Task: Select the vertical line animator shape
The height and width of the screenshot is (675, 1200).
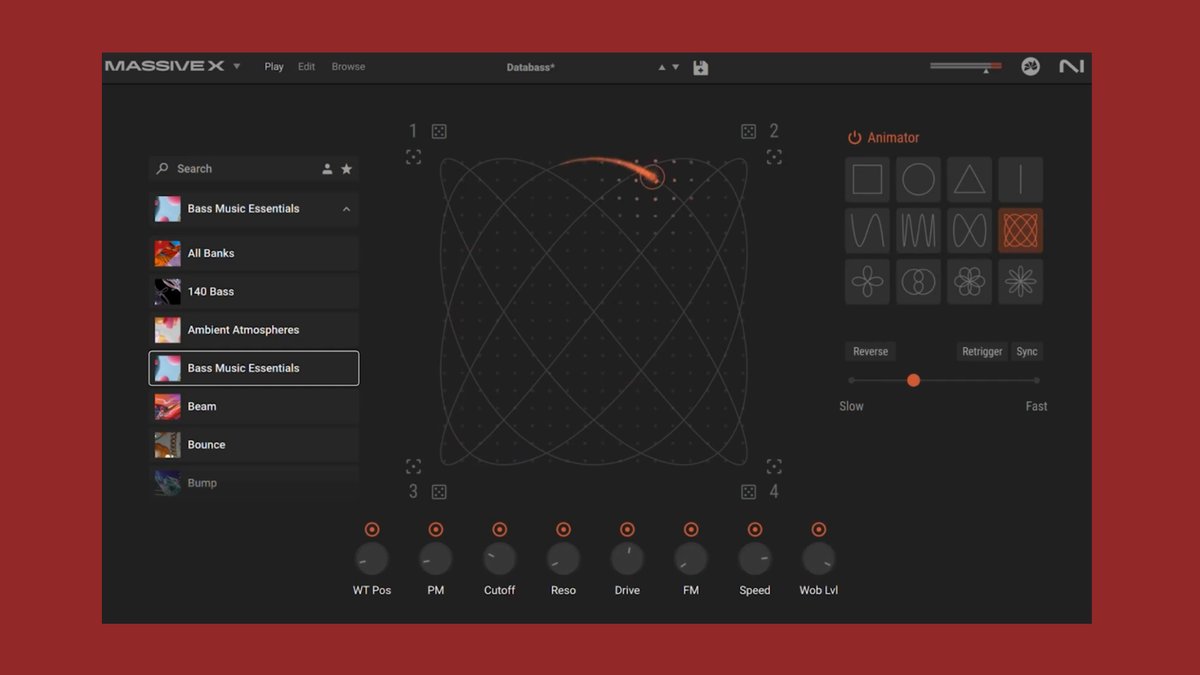Action: click(x=1020, y=180)
